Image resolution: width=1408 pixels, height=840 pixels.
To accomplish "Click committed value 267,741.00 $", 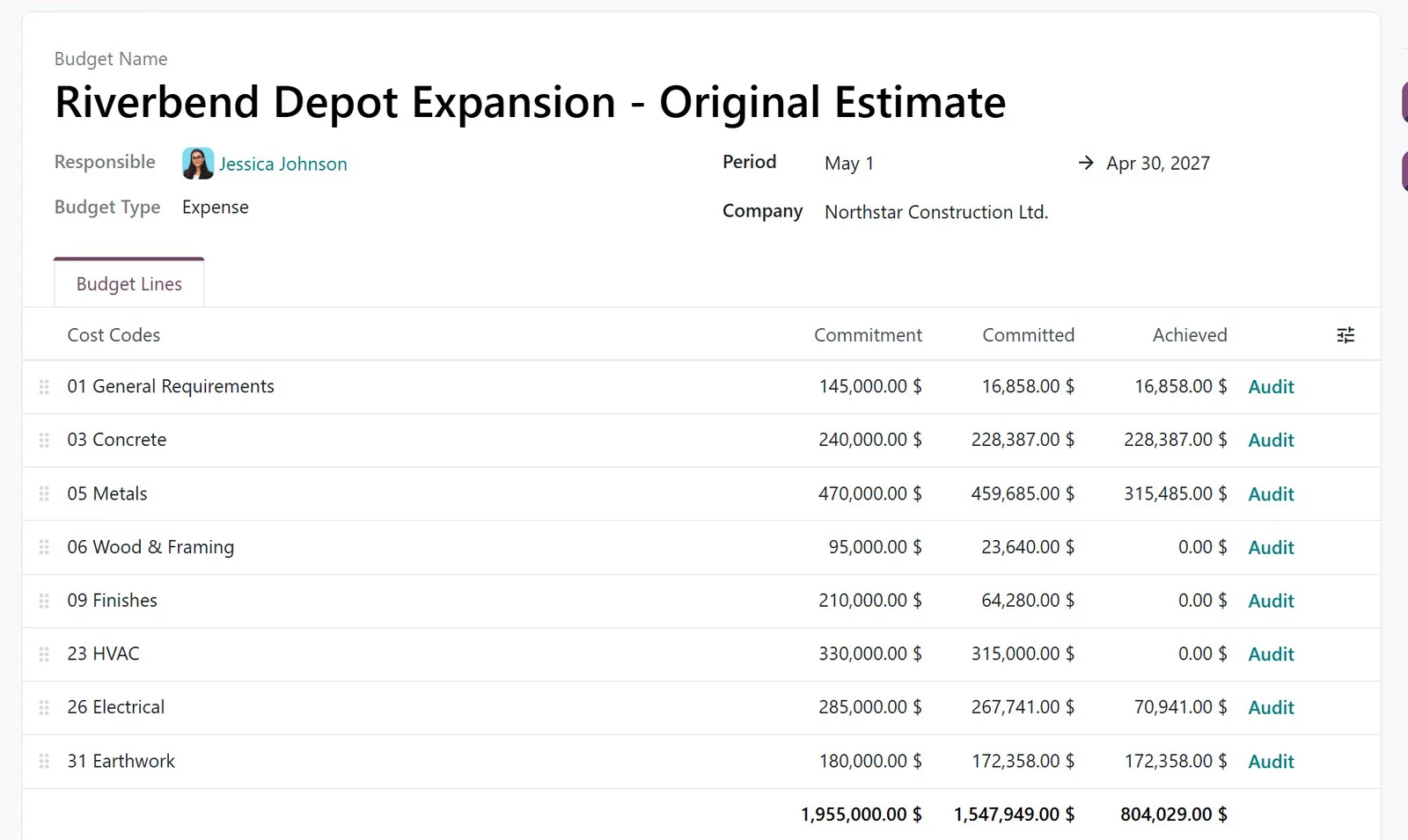I will point(1023,707).
